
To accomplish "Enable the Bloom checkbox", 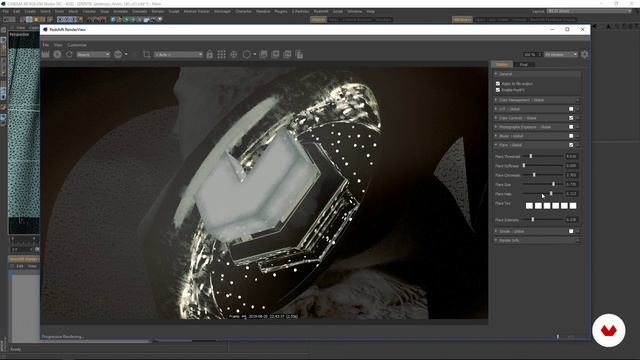I will pos(571,136).
